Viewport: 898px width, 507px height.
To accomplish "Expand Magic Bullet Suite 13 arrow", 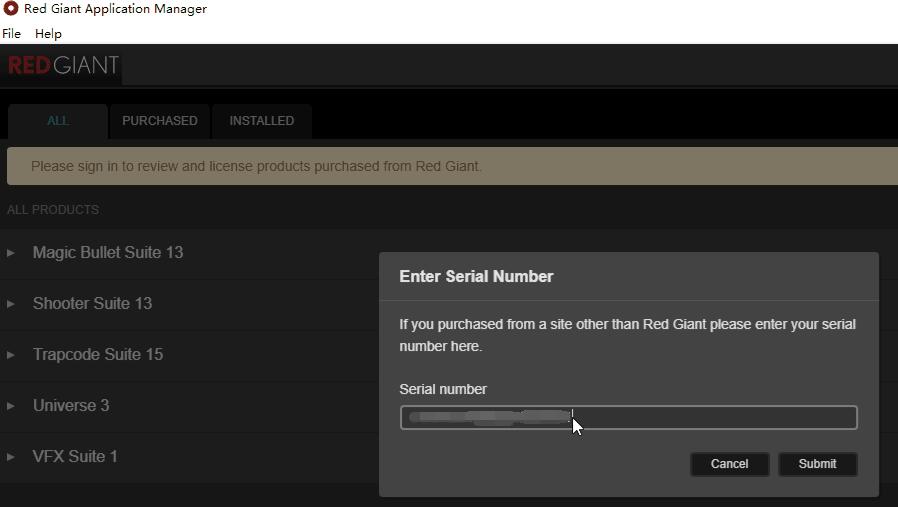I will (x=10, y=253).
